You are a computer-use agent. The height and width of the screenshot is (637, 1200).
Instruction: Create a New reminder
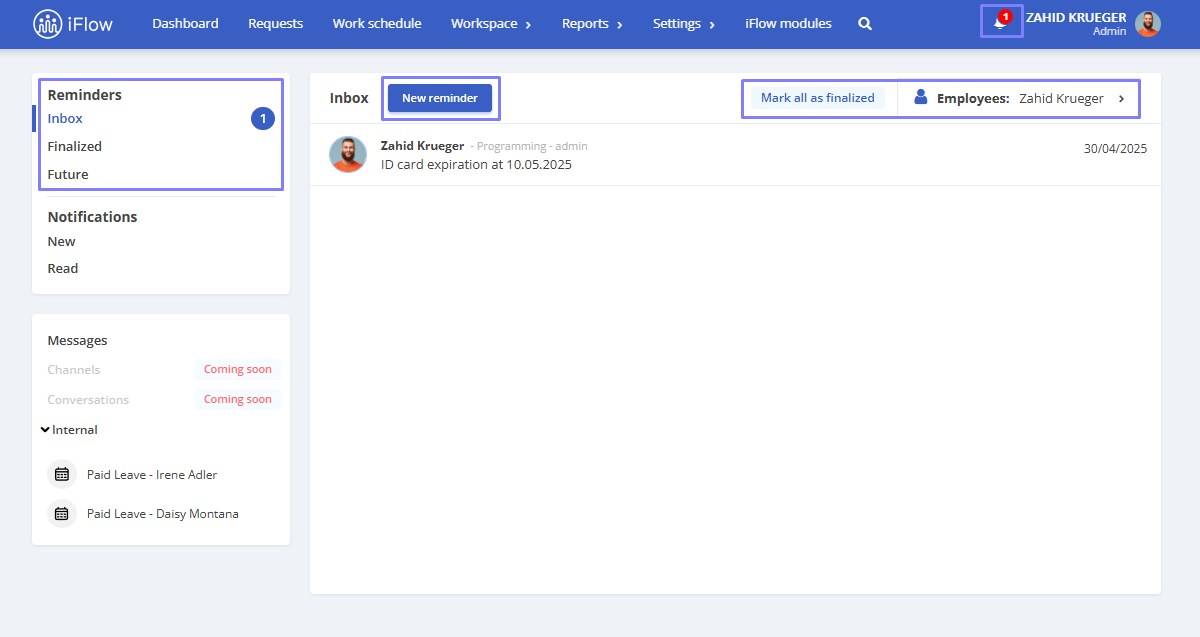(x=440, y=98)
